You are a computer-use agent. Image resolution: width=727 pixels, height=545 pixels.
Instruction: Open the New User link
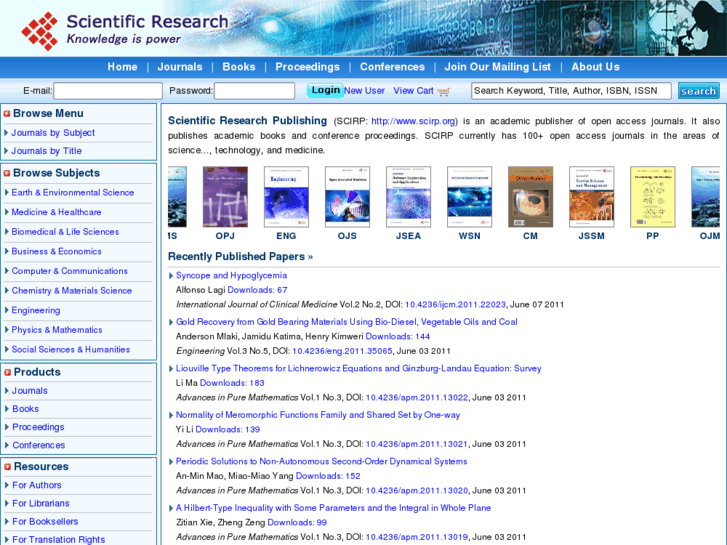point(364,91)
